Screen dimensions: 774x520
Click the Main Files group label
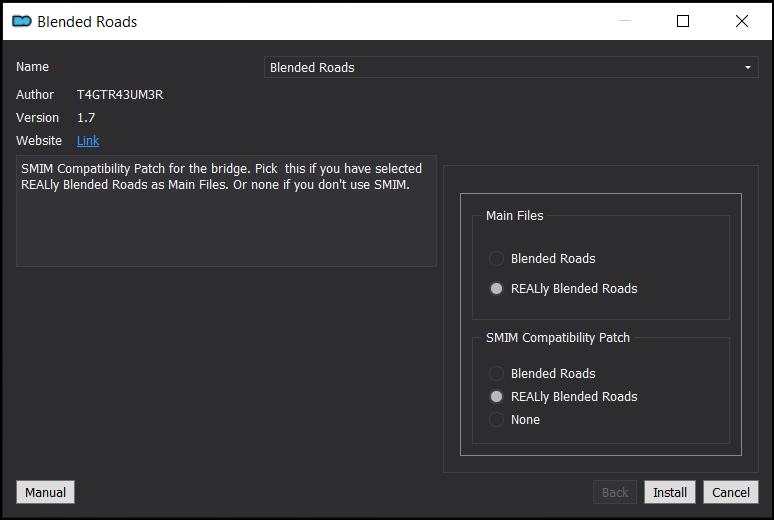(x=514, y=216)
